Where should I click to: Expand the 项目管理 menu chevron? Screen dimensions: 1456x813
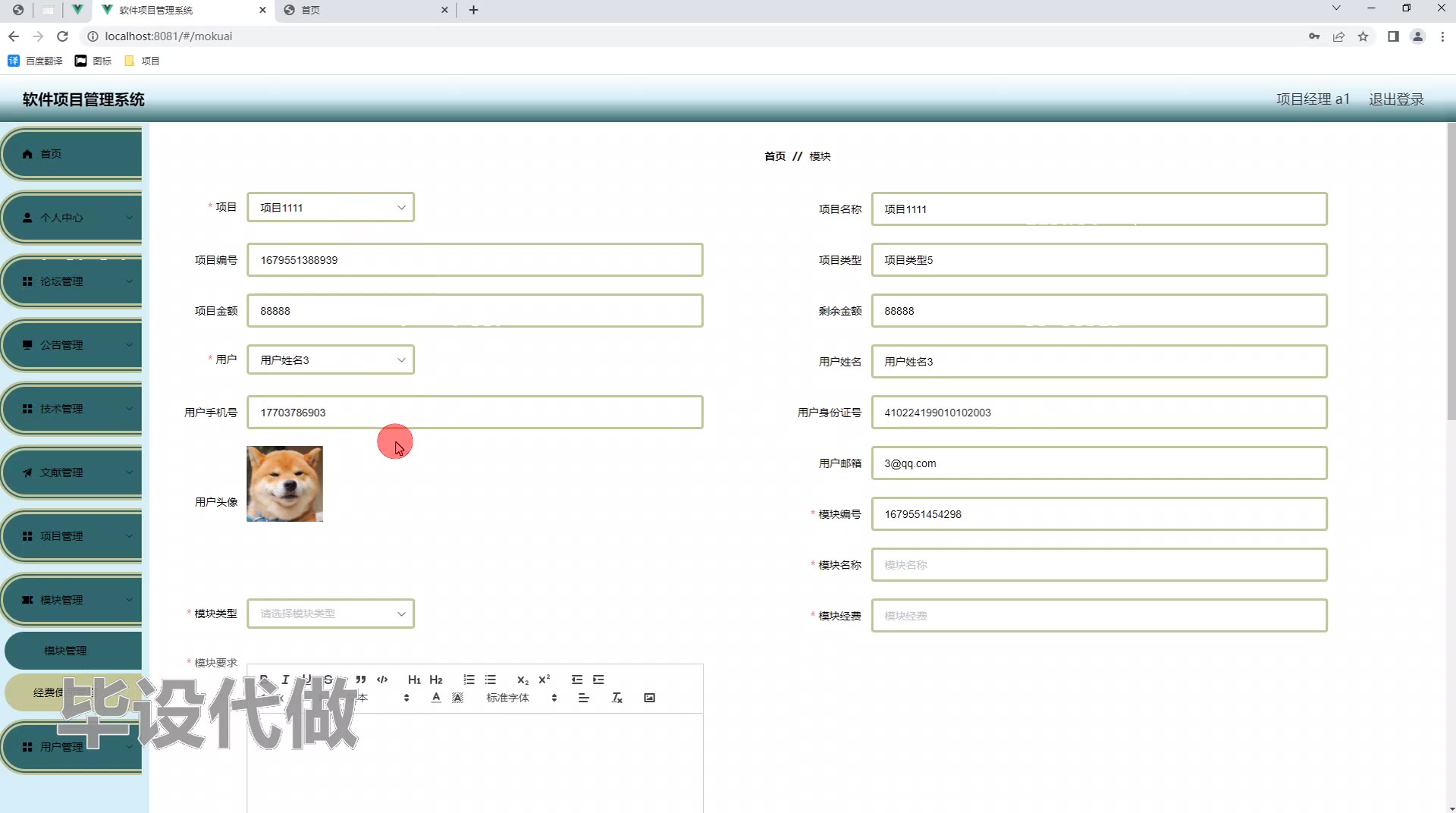(x=129, y=536)
